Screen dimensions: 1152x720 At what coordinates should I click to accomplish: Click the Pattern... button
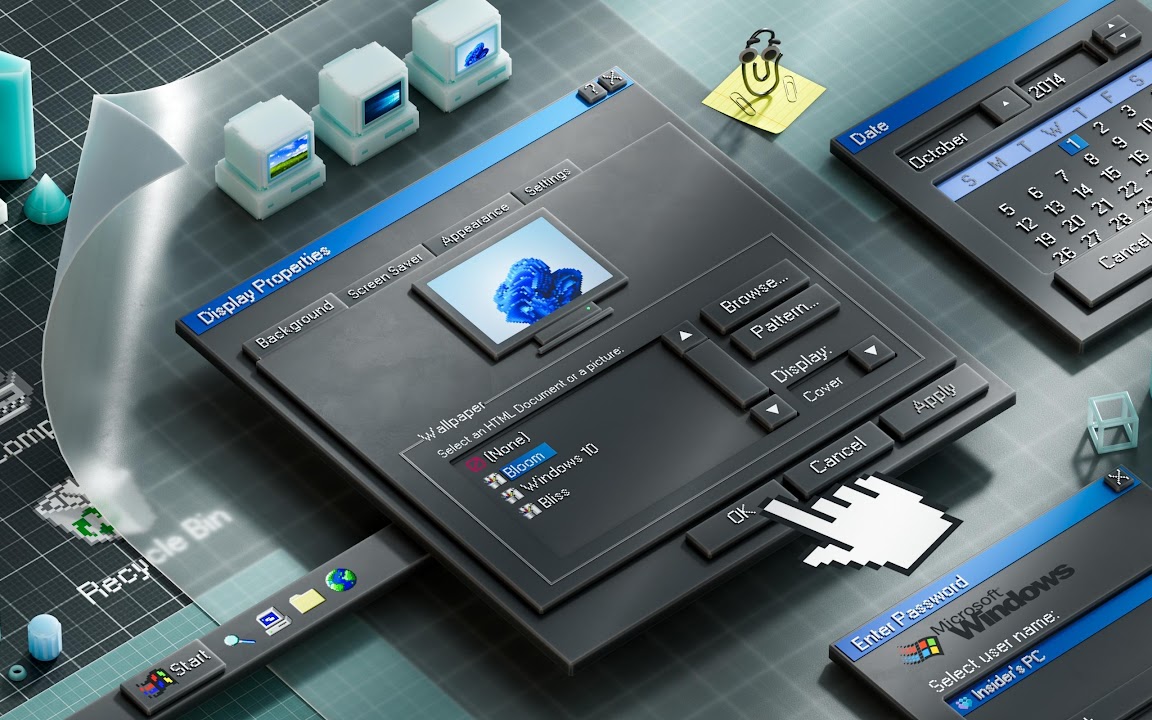[x=785, y=322]
